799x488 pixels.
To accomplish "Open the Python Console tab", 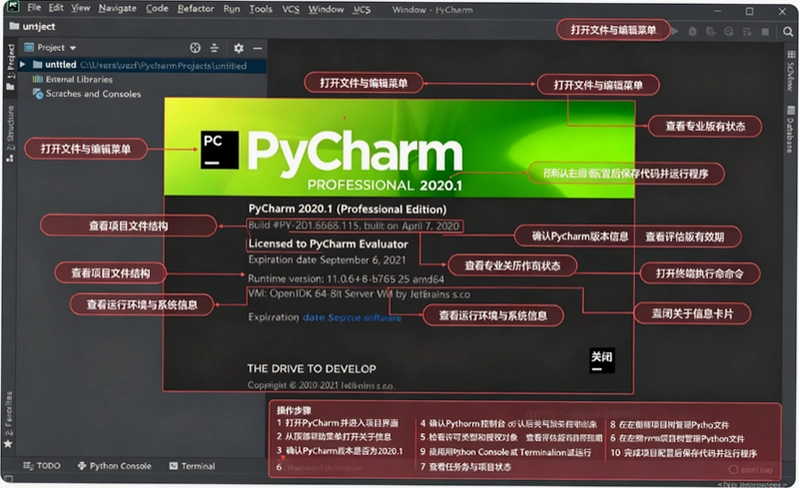I will (115, 466).
